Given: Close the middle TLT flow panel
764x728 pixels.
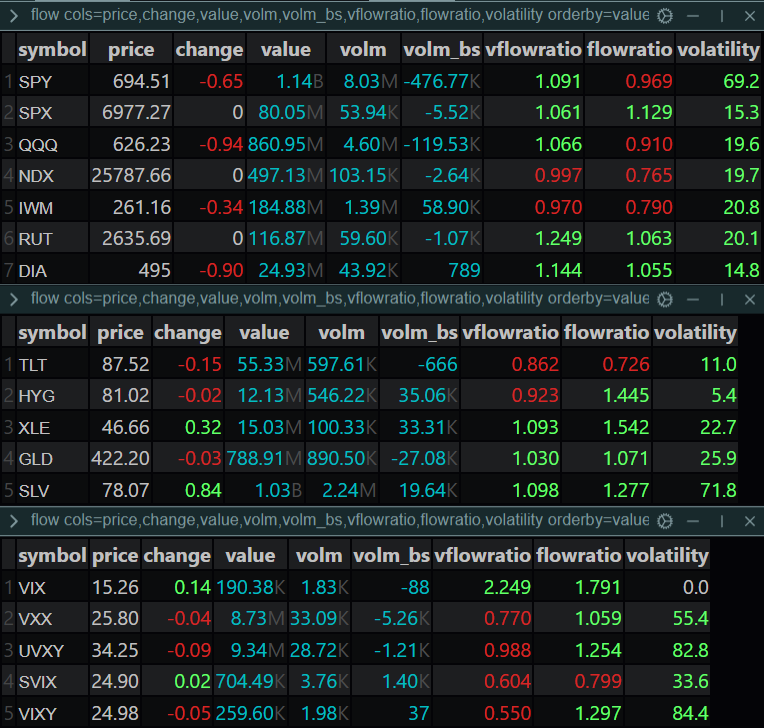Looking at the screenshot, I should point(750,299).
